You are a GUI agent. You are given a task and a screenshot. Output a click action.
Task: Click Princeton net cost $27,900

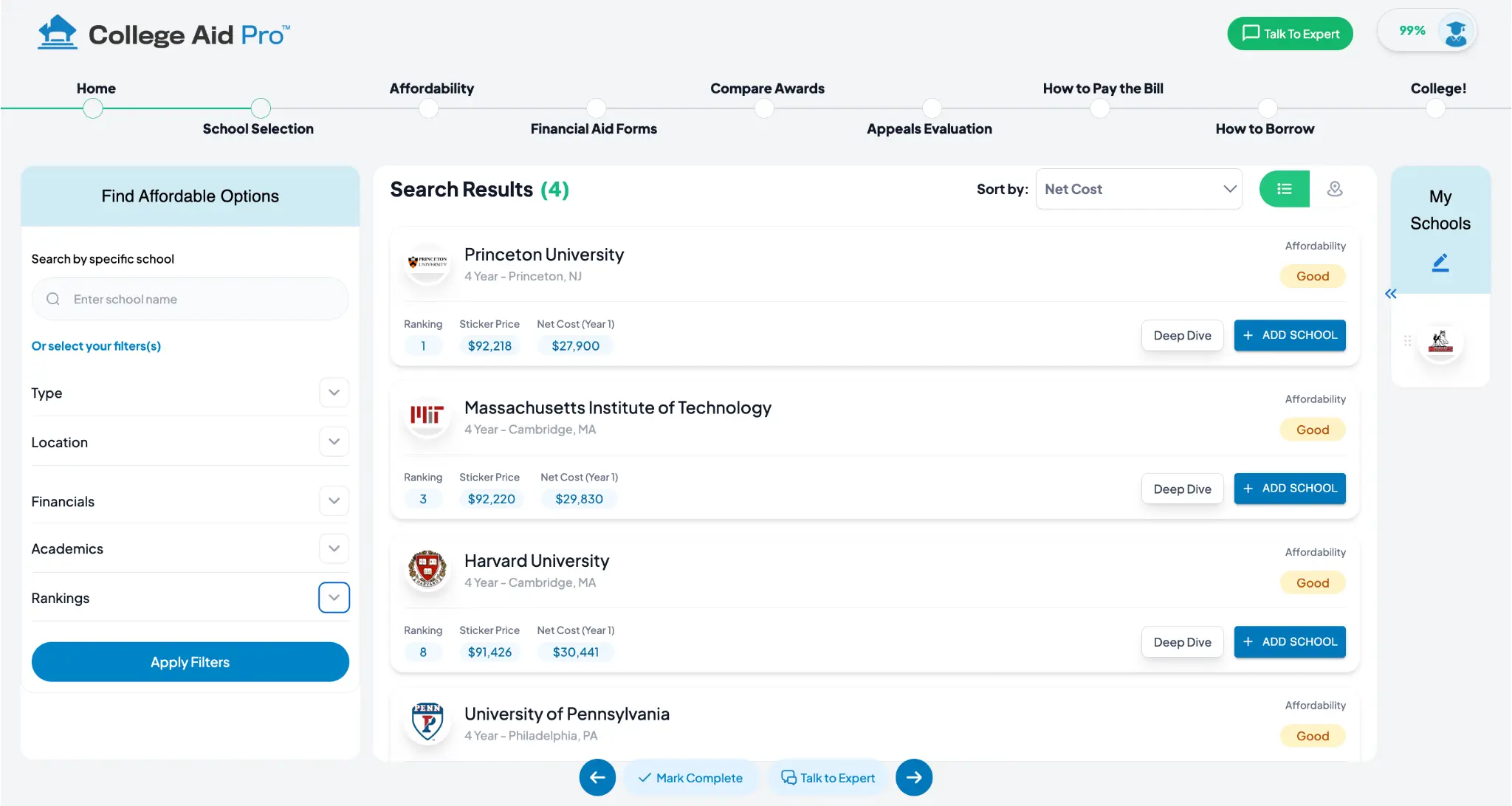(x=576, y=345)
